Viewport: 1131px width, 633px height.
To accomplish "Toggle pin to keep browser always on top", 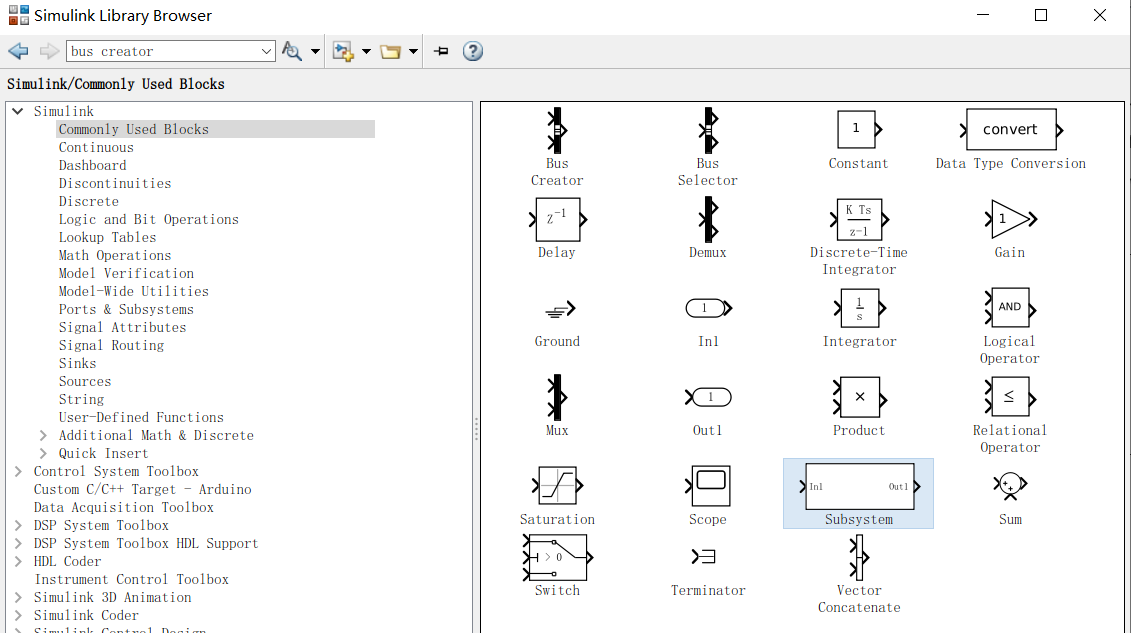I will (x=440, y=50).
